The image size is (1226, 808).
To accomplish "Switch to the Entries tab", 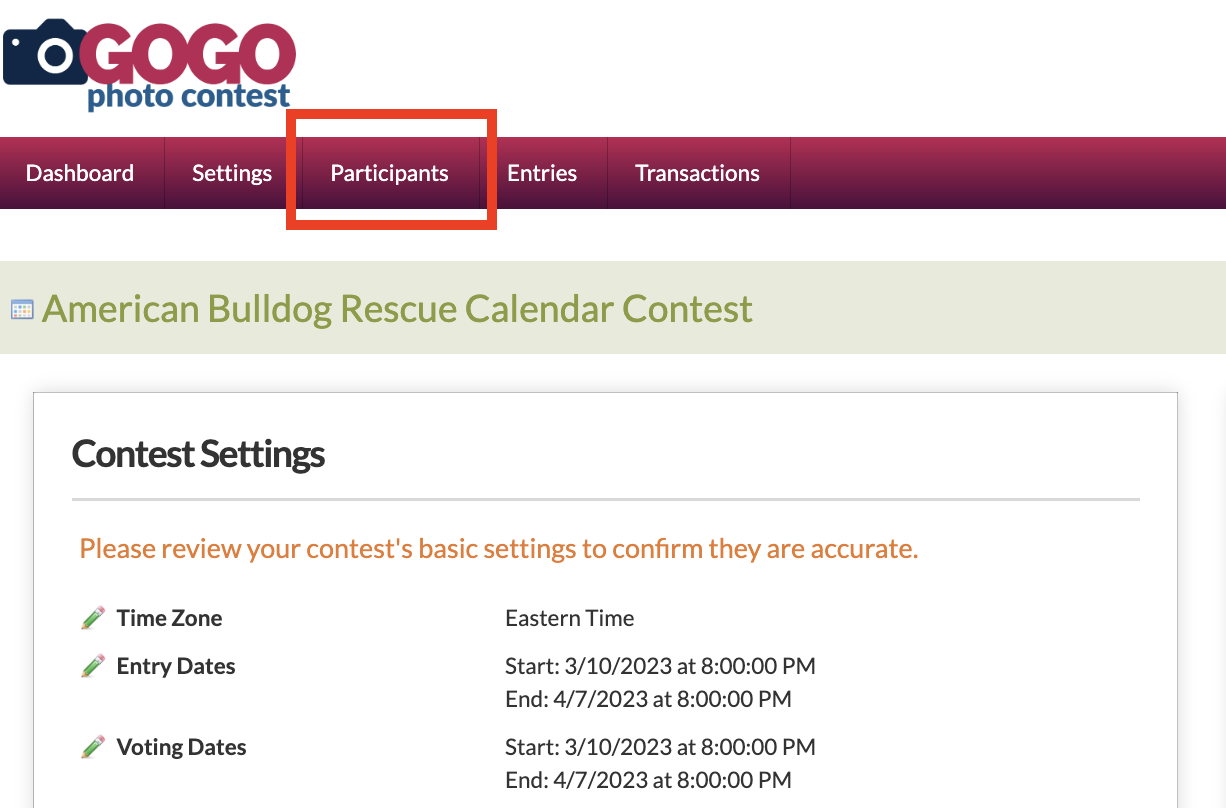I will point(542,173).
